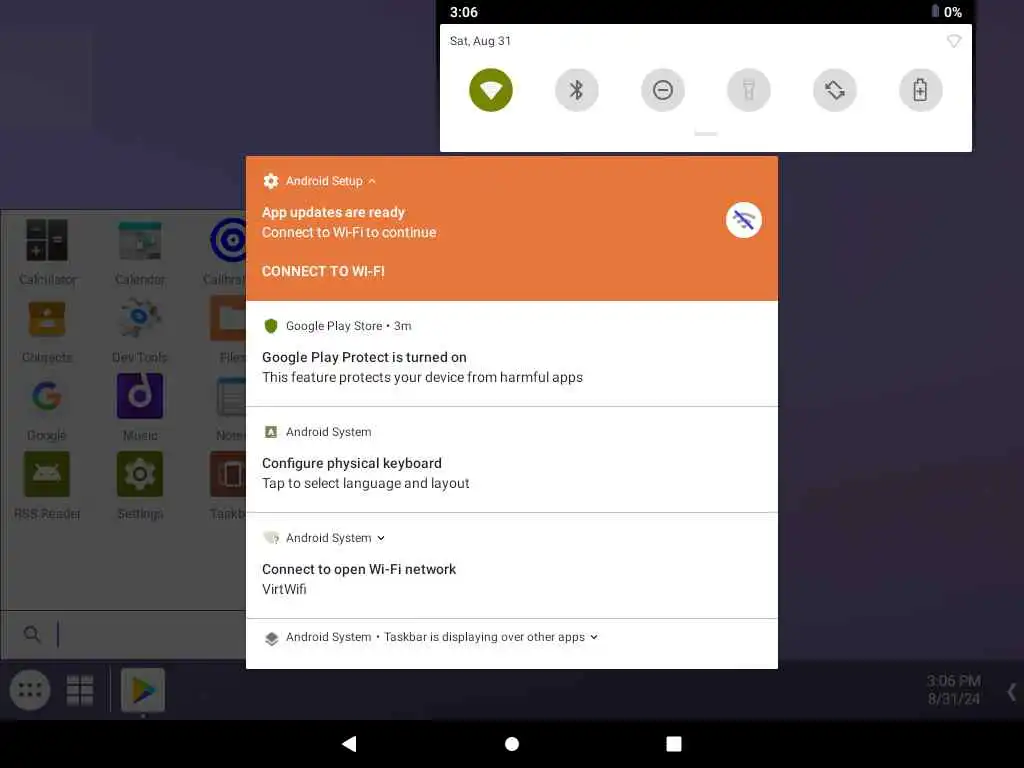Toggle Bluetooth quick setting
This screenshot has height=768, width=1024.
(577, 90)
